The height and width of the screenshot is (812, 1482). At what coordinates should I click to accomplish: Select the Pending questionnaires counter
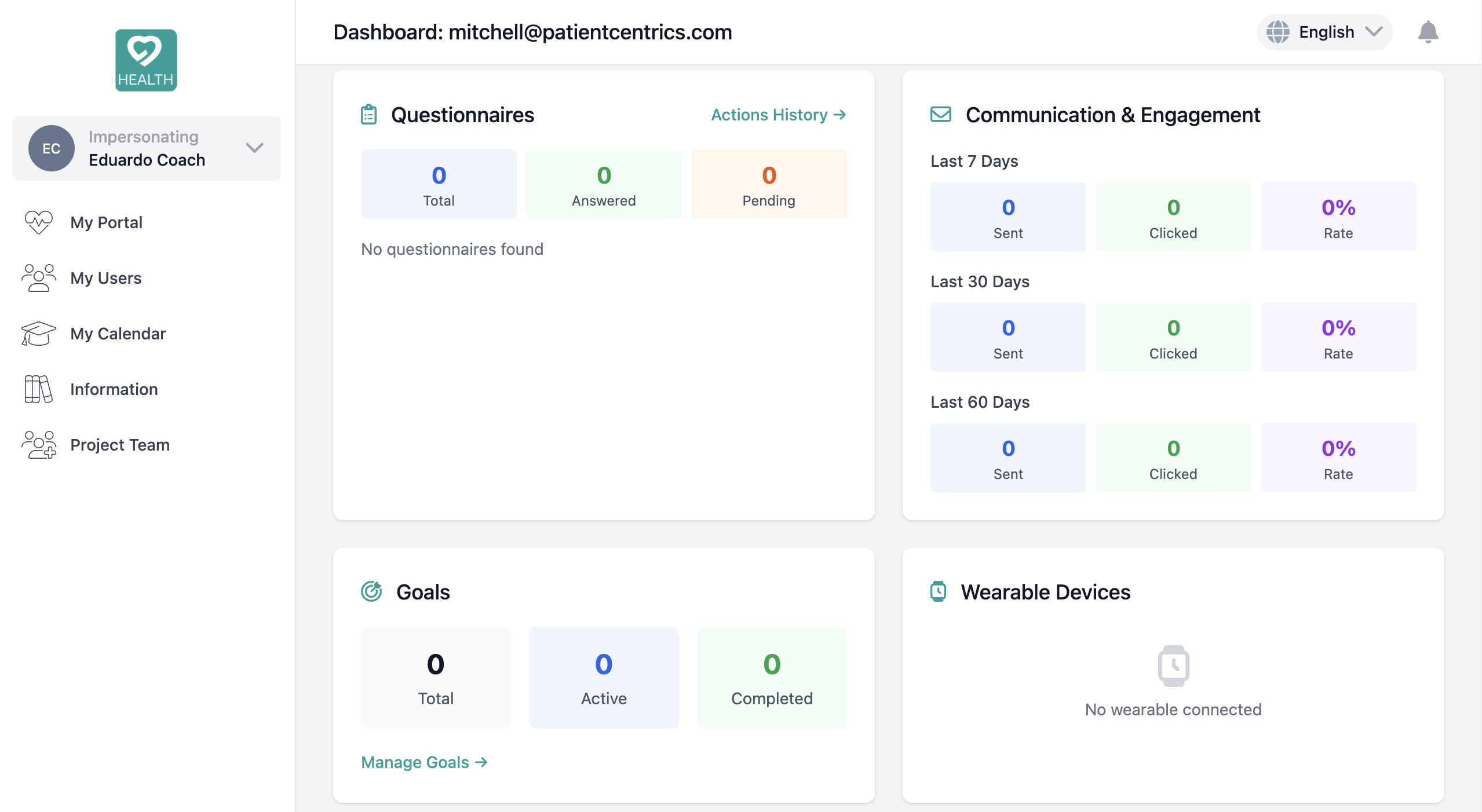tap(768, 184)
